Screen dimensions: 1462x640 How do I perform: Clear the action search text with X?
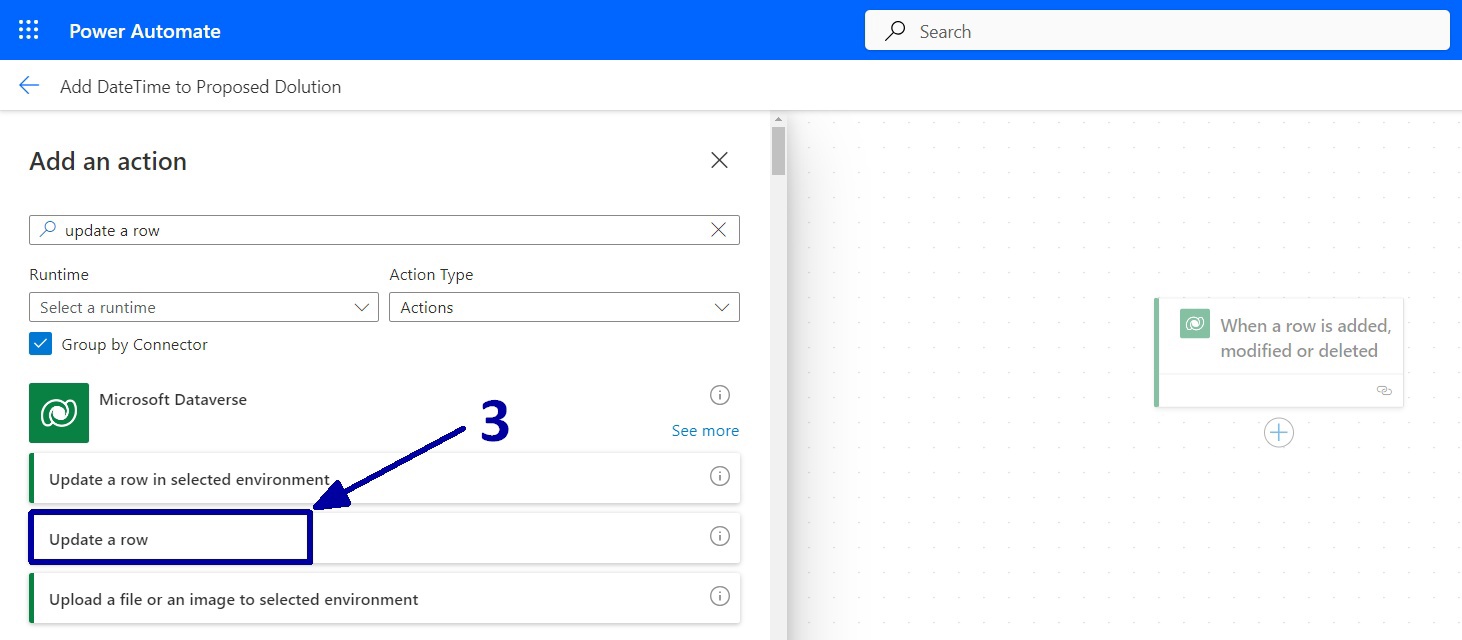coord(718,230)
